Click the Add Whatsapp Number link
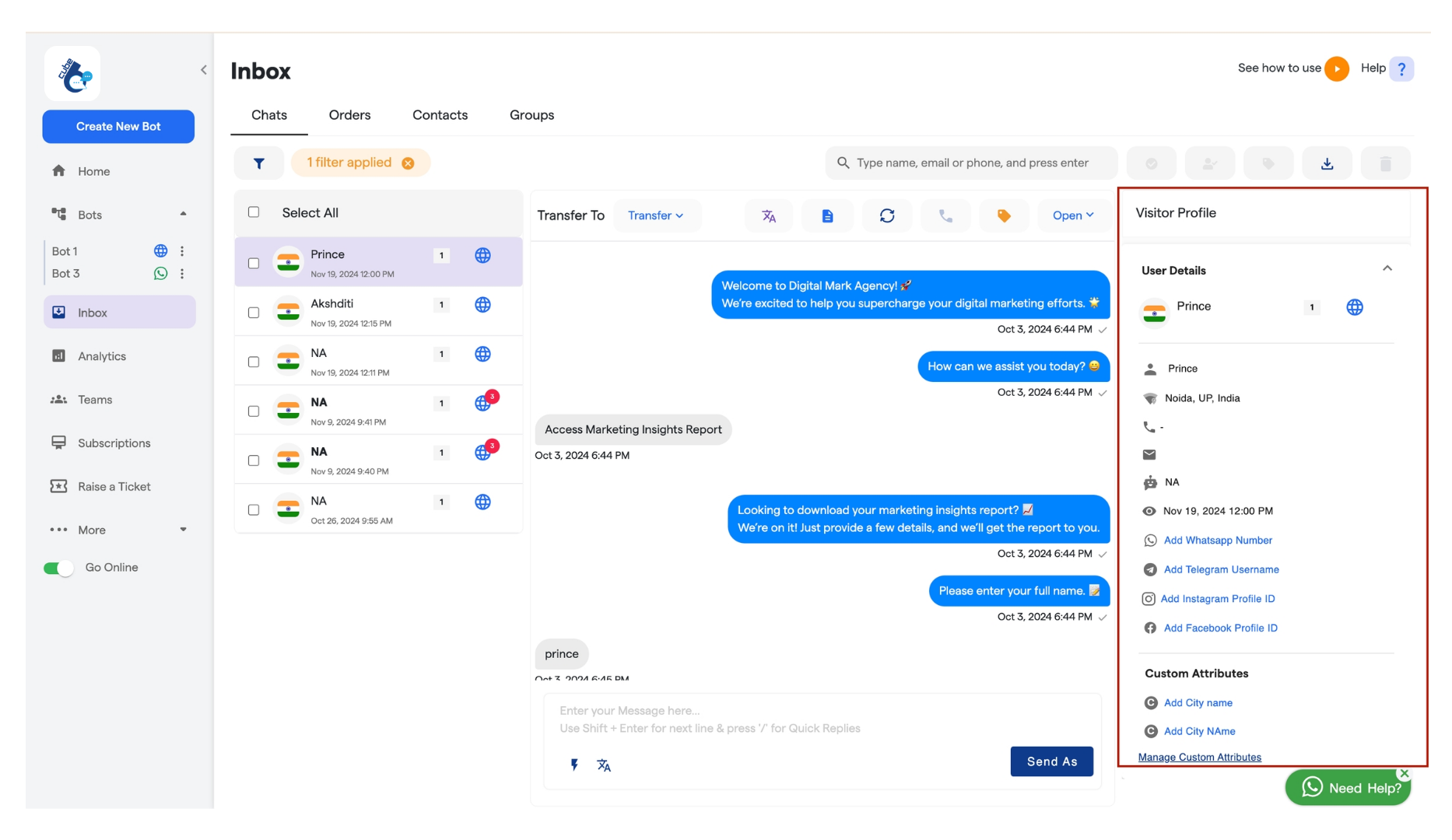This screenshot has width=1452, height=840. pos(1218,541)
